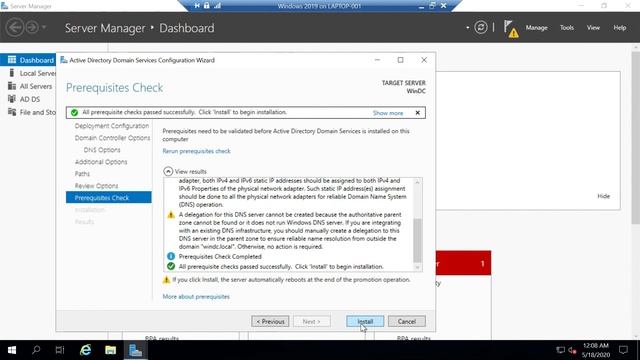Collapse the View results section

click(168, 171)
